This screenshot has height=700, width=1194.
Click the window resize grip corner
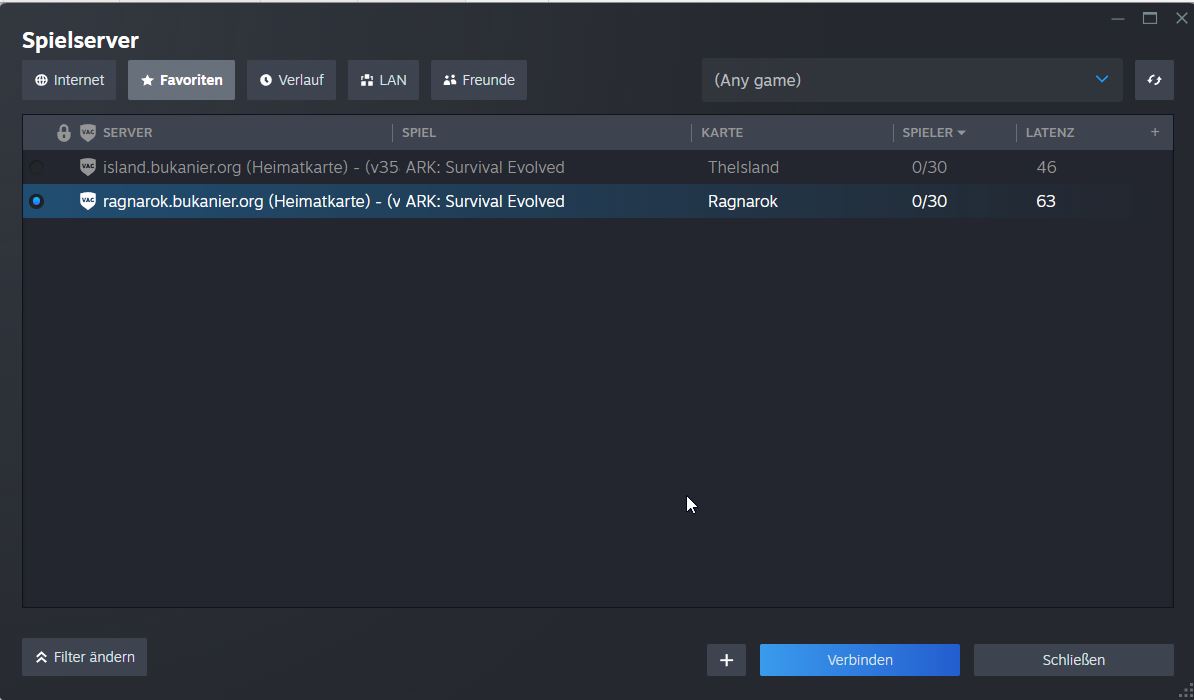pyautogui.click(x=1185, y=691)
